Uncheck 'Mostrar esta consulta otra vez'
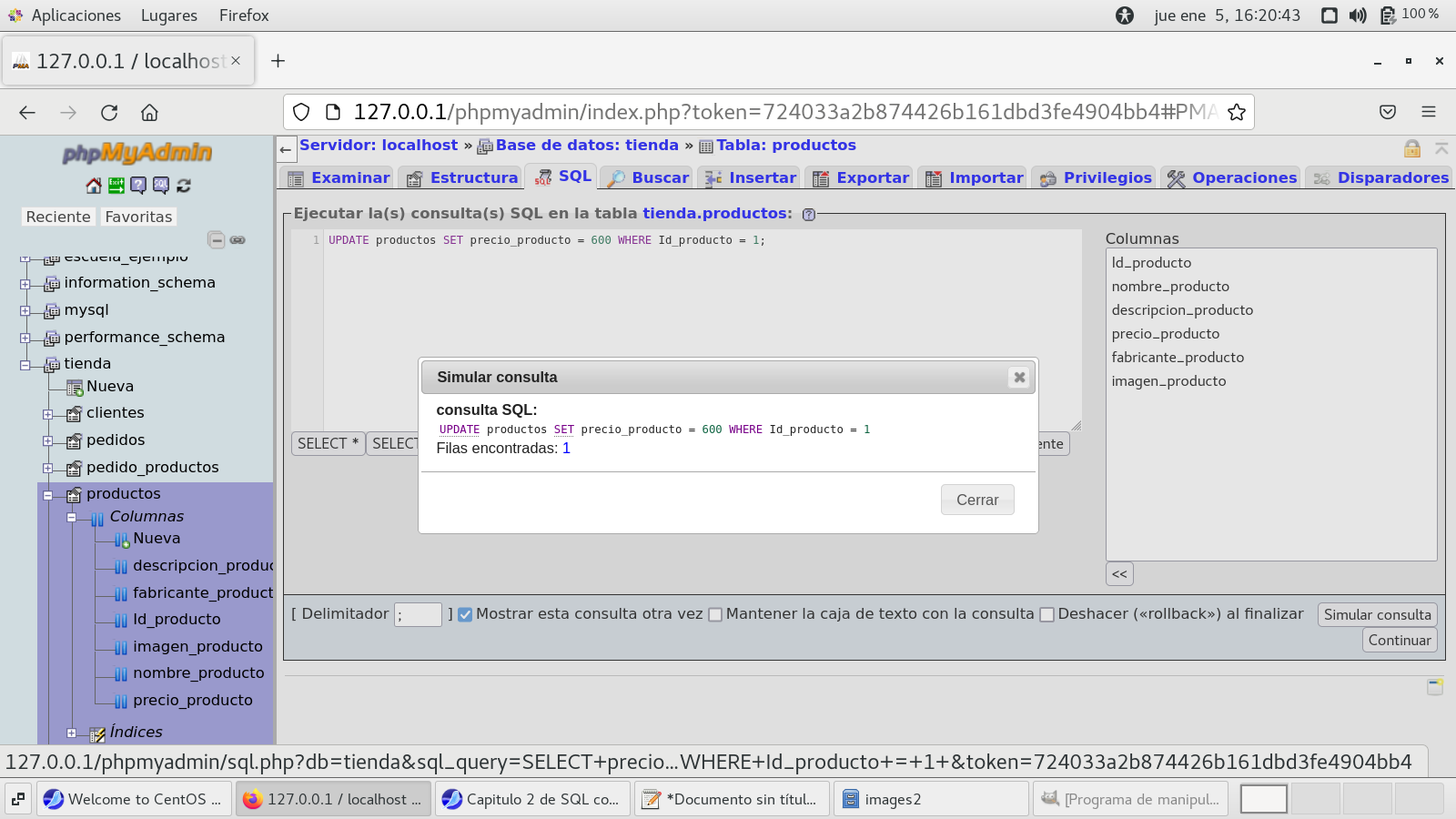This screenshot has height=819, width=1456. (465, 615)
